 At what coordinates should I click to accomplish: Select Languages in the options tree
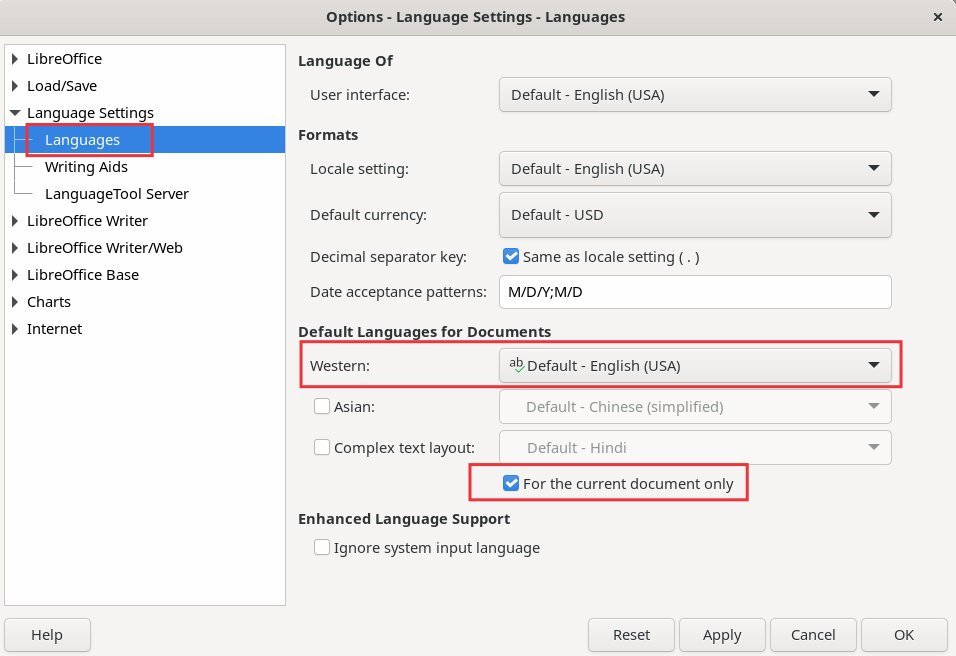pyautogui.click(x=82, y=140)
